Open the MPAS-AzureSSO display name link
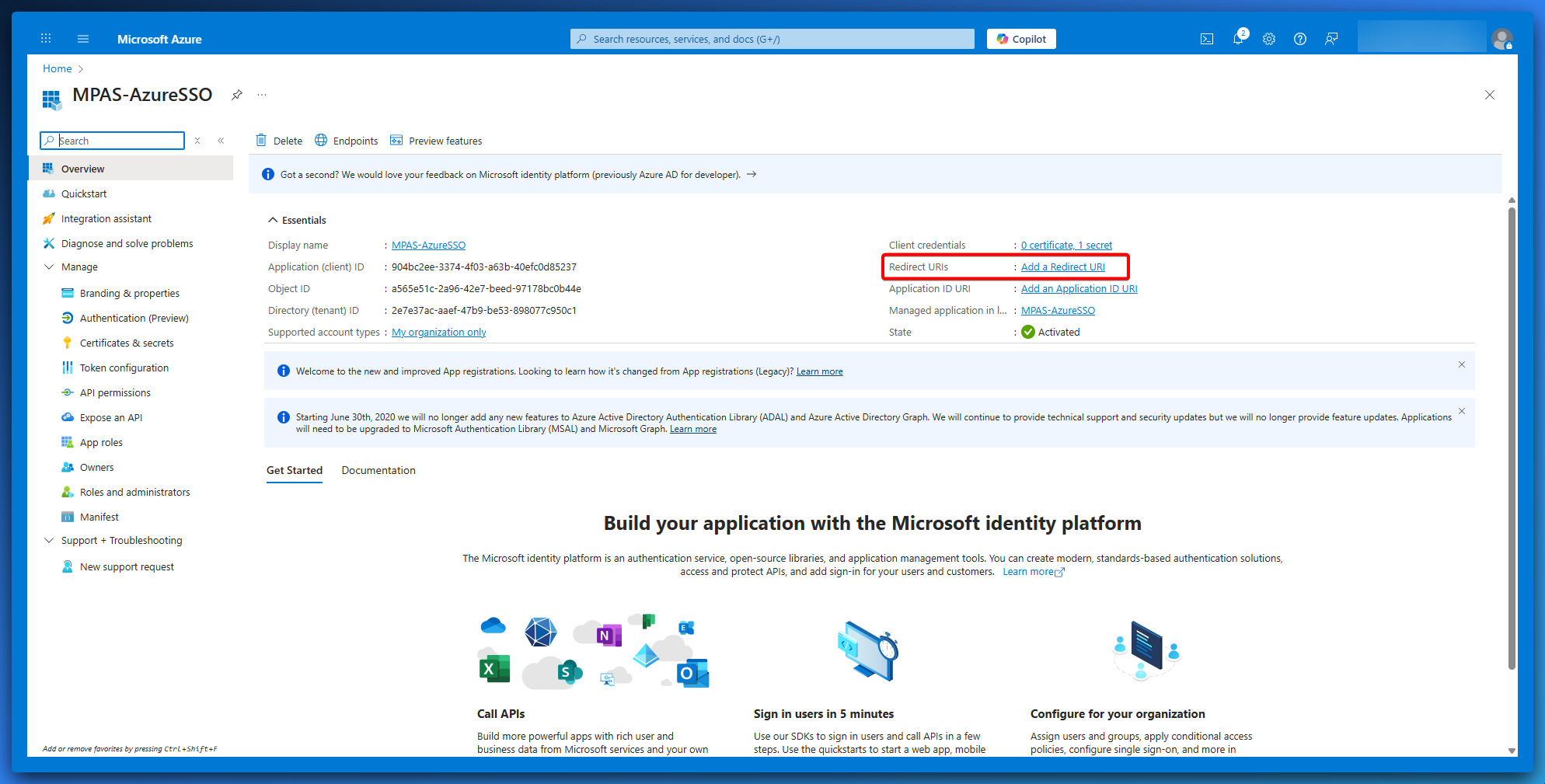 coord(429,245)
